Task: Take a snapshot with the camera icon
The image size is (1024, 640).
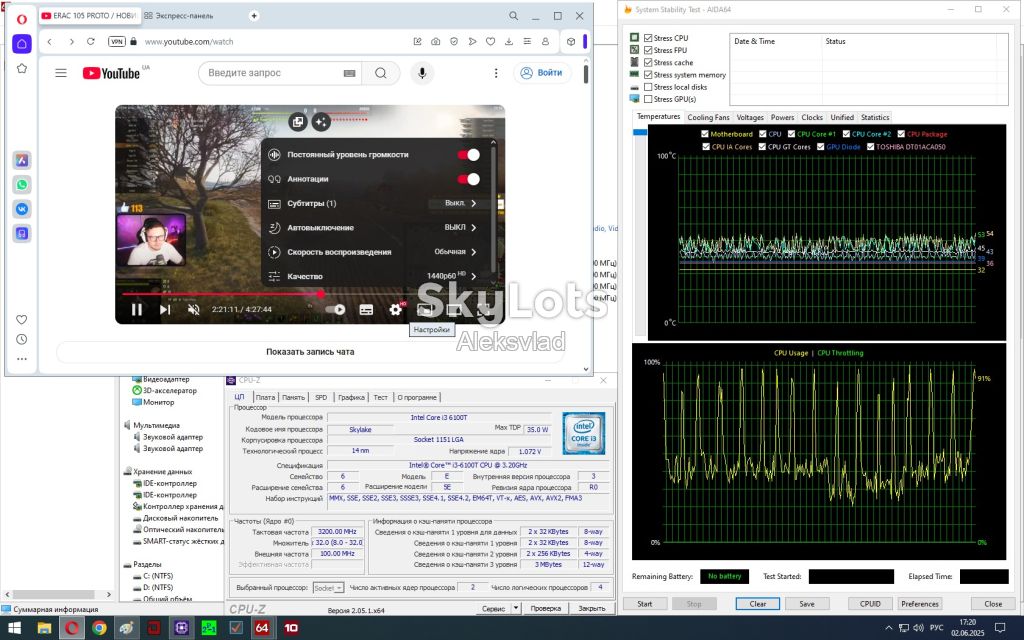Action: click(x=436, y=41)
